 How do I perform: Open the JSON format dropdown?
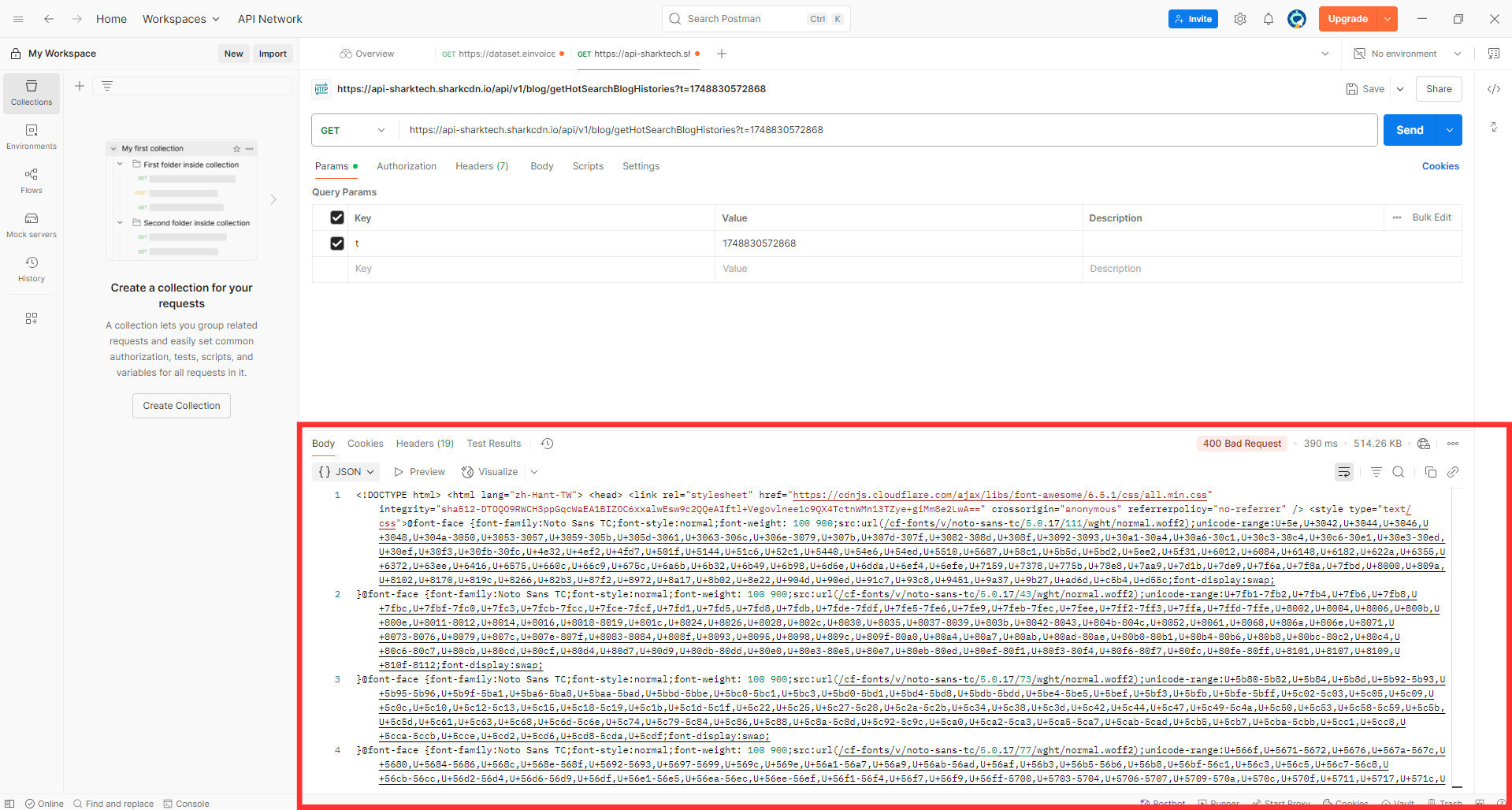(x=347, y=472)
